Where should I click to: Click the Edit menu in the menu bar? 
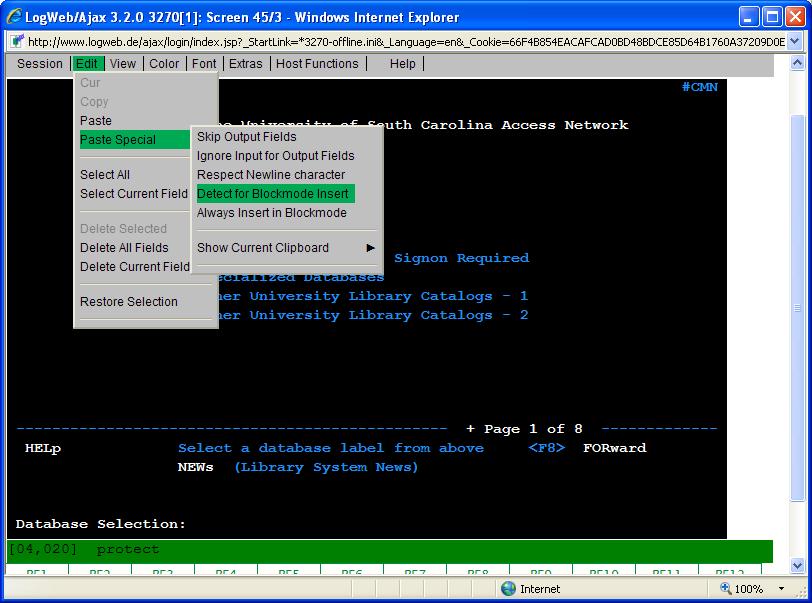[87, 64]
